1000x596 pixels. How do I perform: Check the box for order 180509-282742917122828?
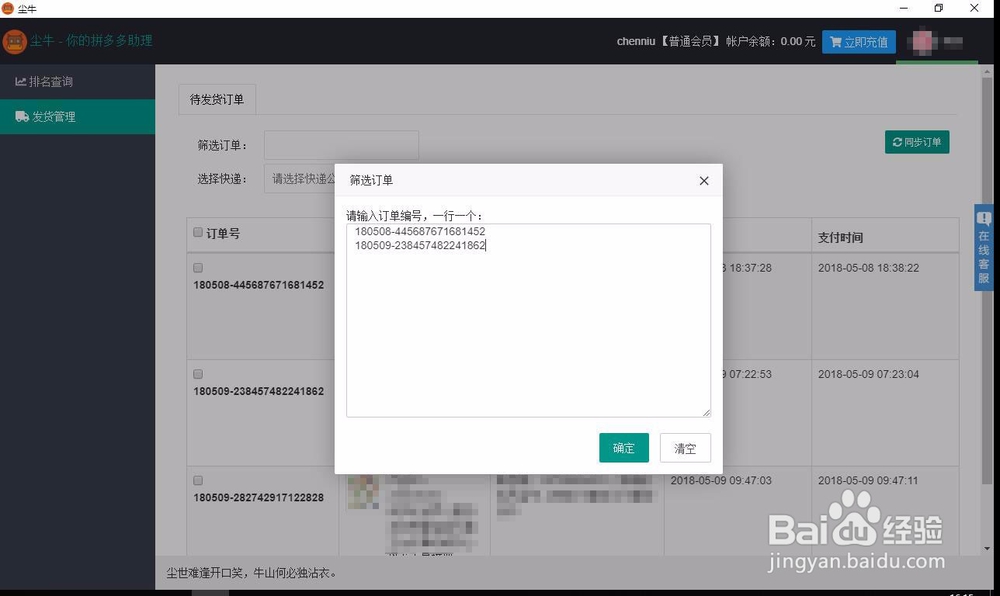pos(198,481)
